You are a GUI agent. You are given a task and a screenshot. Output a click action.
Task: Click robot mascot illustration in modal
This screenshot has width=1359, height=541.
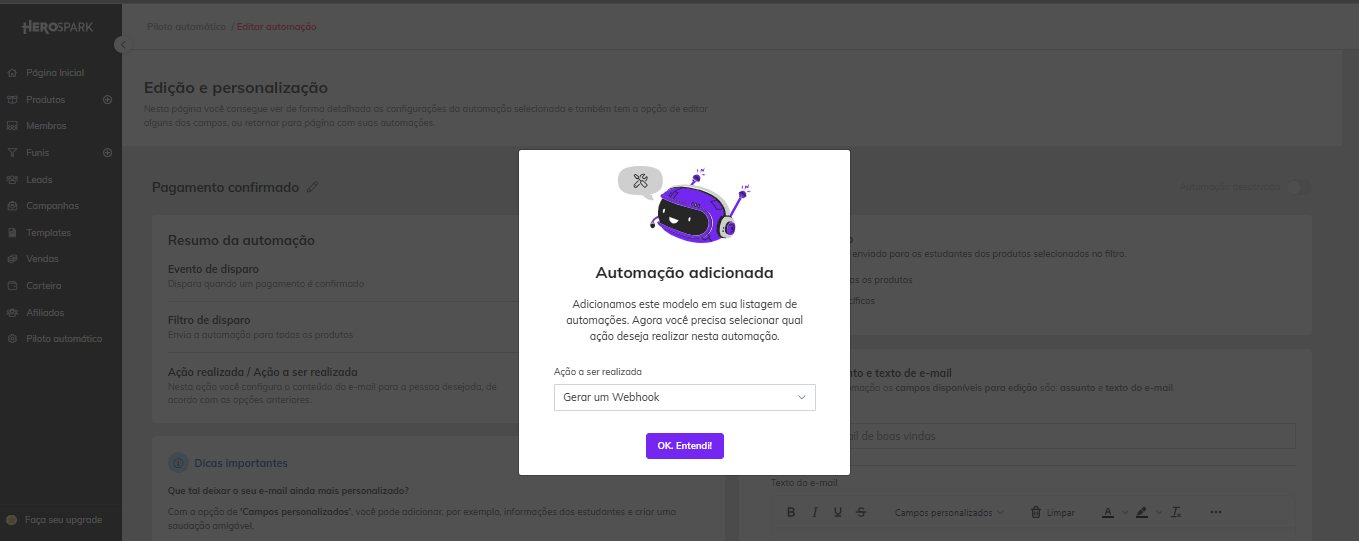[x=684, y=205]
